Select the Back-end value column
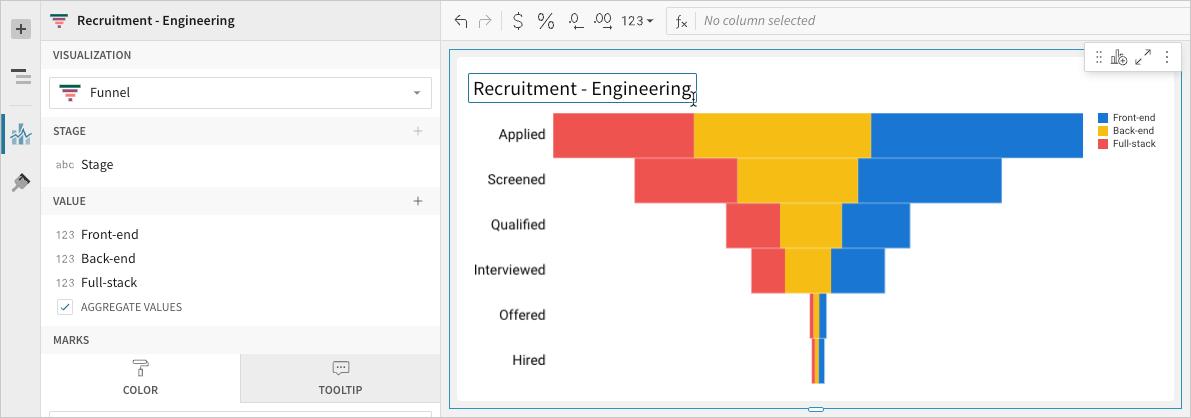The width and height of the screenshot is (1191, 418). pos(109,259)
